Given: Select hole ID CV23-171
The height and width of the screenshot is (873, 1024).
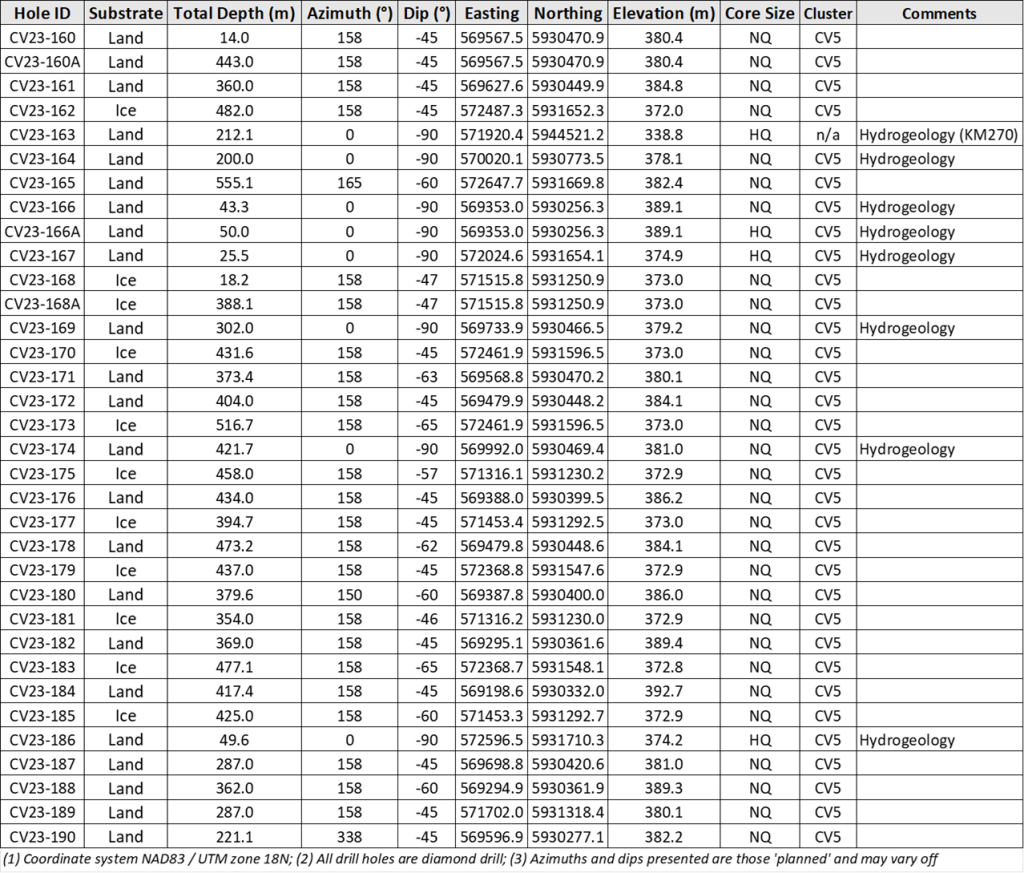Looking at the screenshot, I should tap(42, 377).
